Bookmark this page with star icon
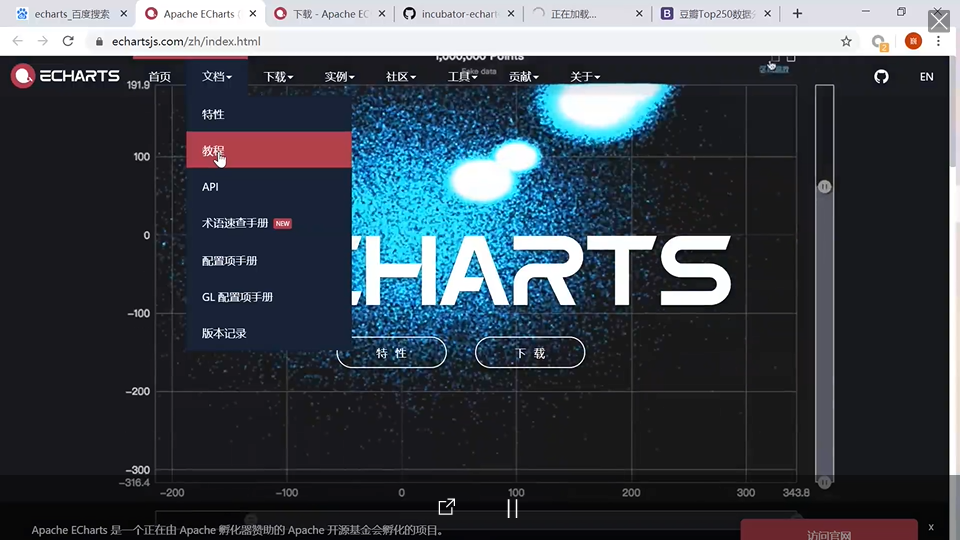 (846, 41)
